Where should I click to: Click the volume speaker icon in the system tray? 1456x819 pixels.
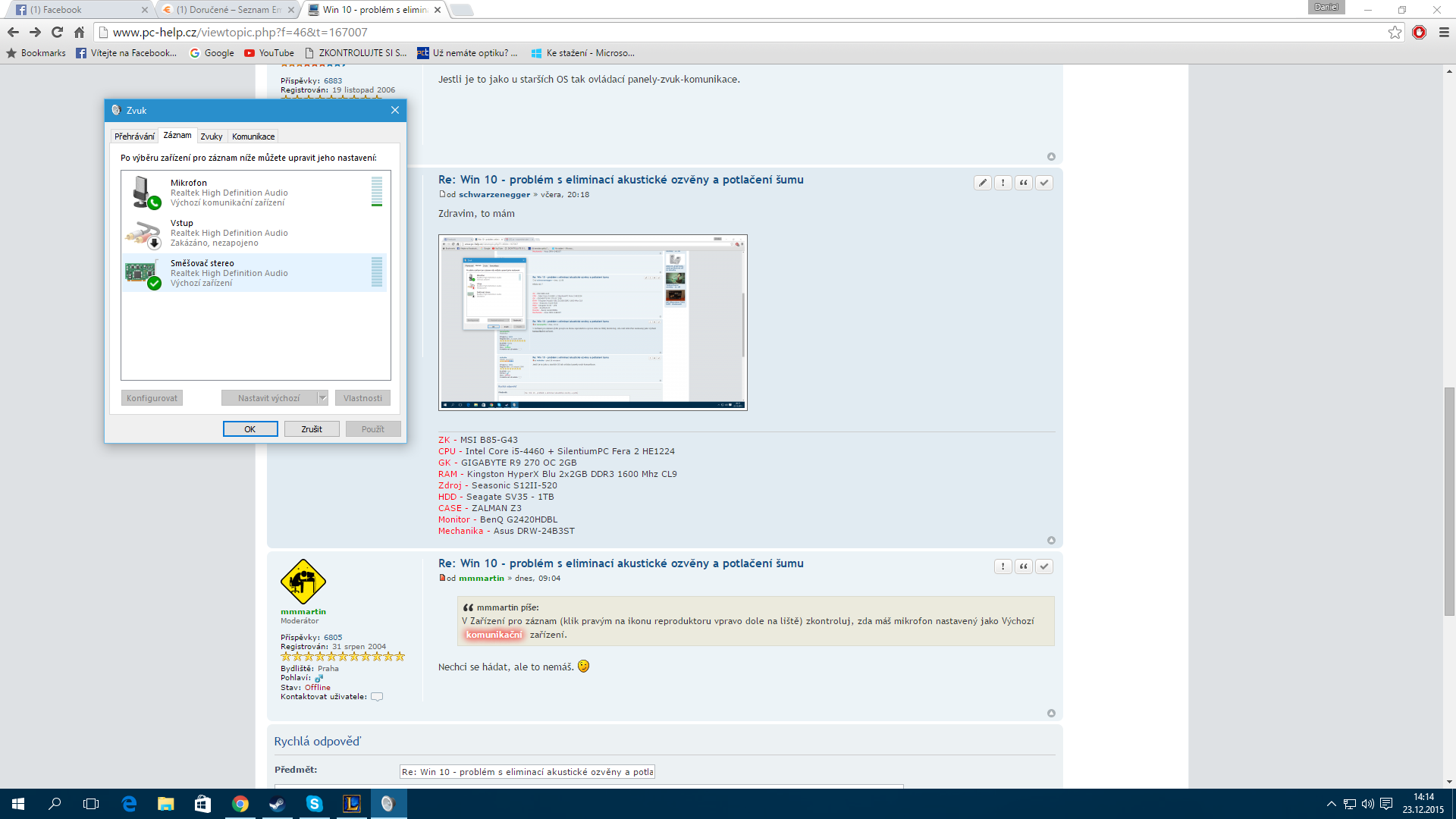coord(1367,804)
